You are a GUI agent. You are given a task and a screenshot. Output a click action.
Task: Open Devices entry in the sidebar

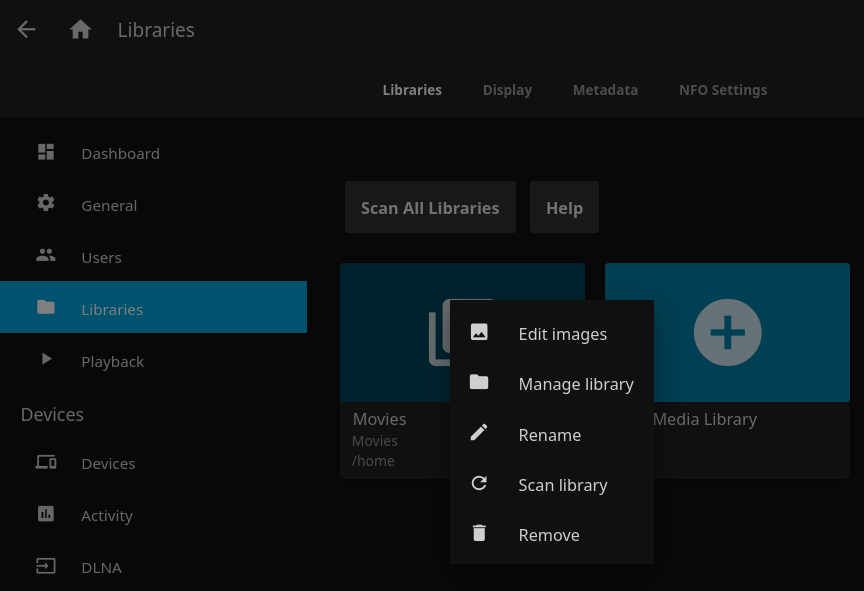pos(153,463)
